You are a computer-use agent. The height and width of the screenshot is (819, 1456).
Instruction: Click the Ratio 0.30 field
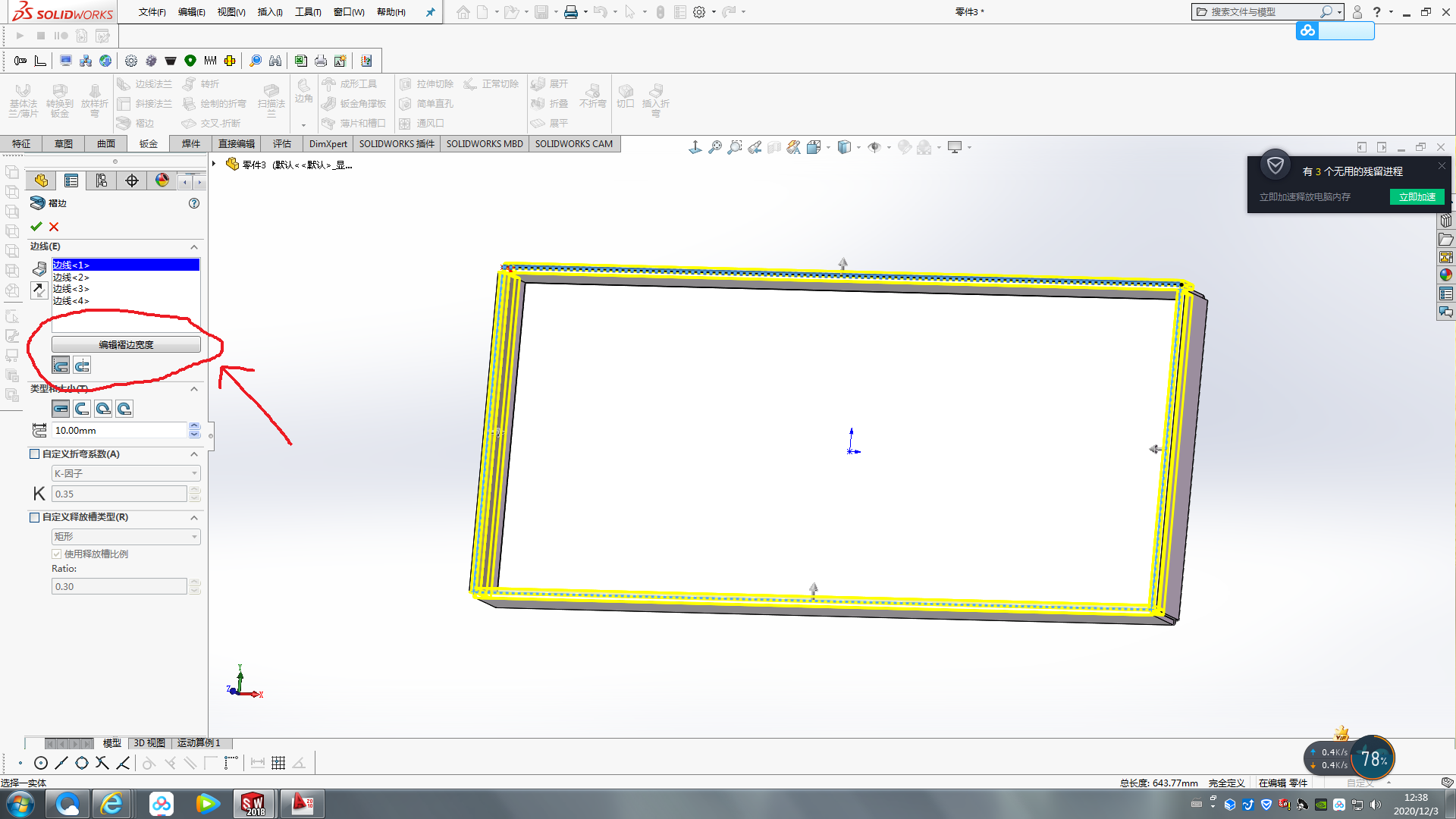point(119,587)
